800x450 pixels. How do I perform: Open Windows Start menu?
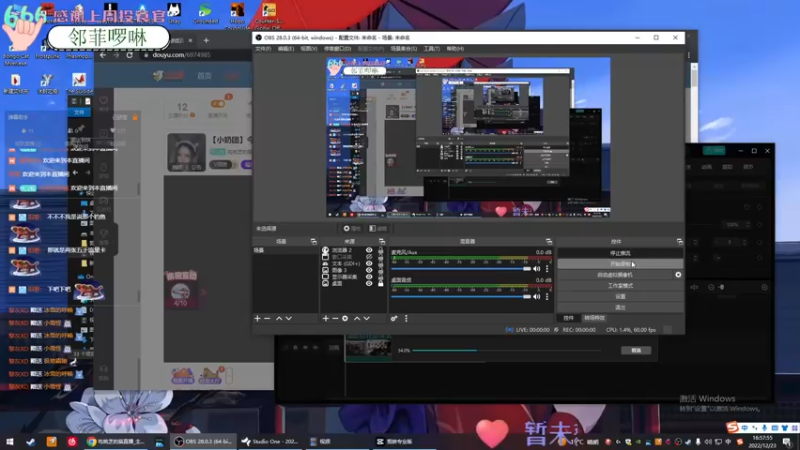tap(10, 441)
